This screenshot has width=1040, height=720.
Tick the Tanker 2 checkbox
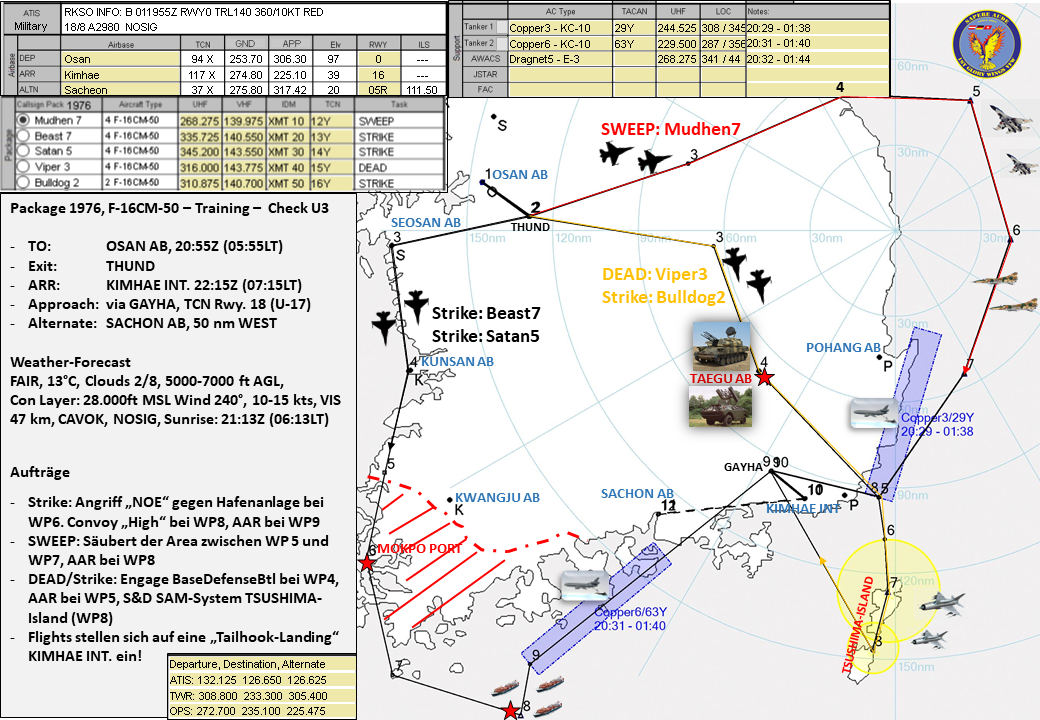click(501, 44)
